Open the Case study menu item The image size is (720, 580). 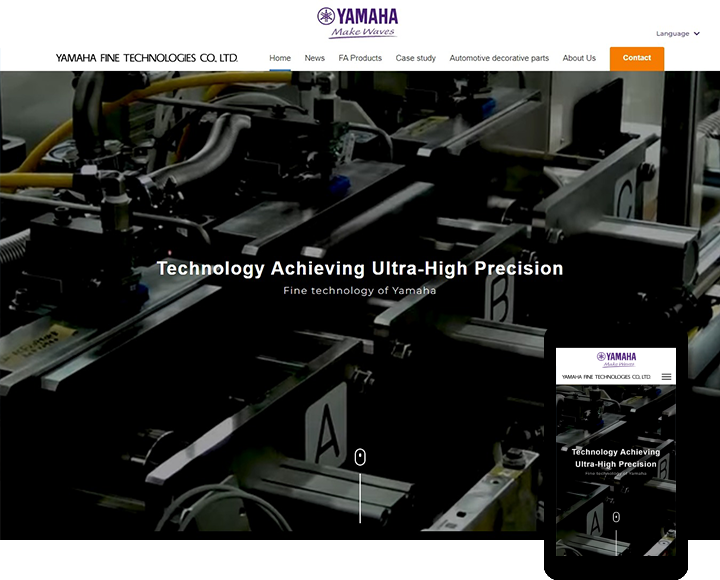tap(416, 58)
